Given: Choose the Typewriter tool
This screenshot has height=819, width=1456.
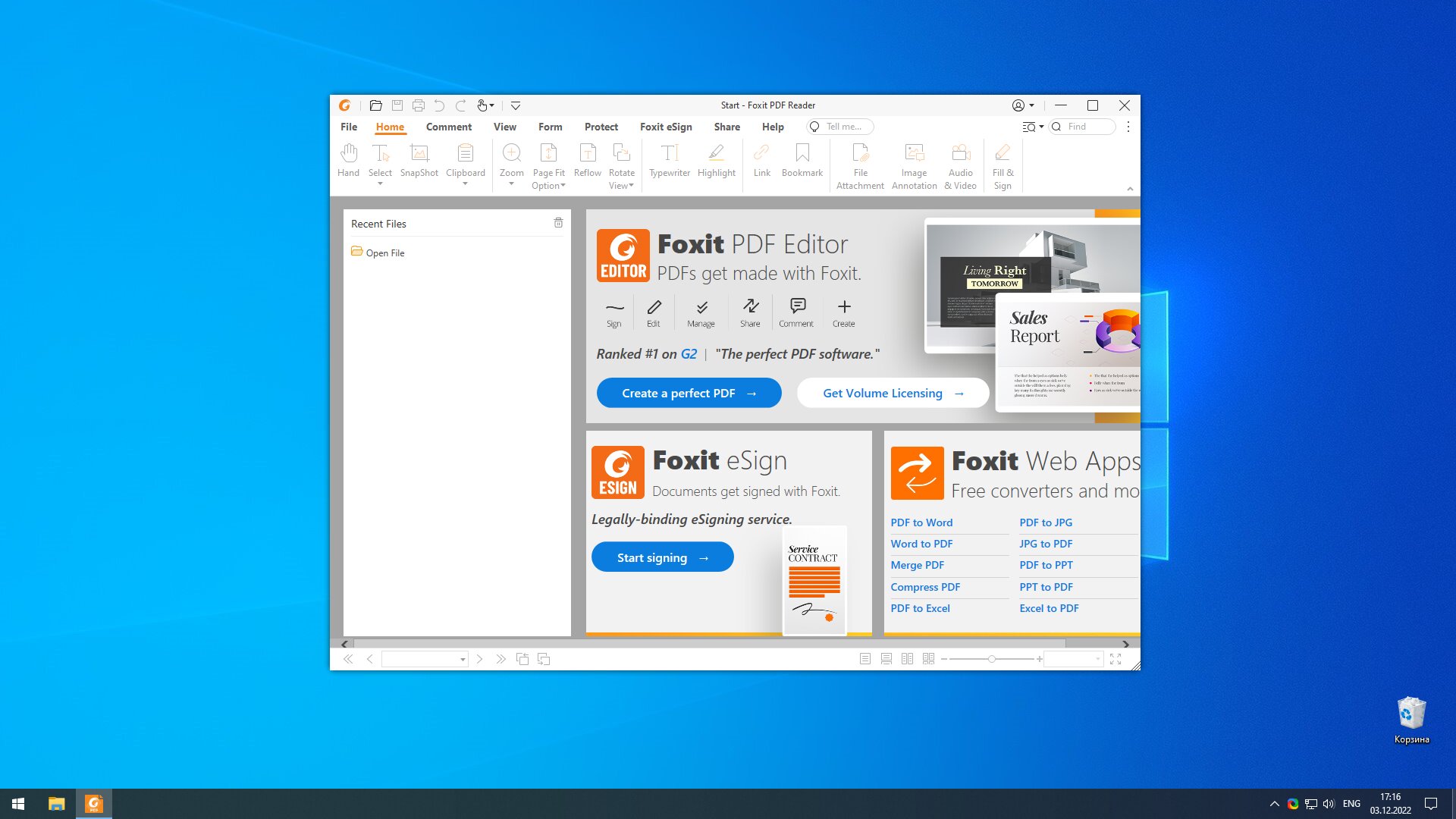Looking at the screenshot, I should (669, 161).
